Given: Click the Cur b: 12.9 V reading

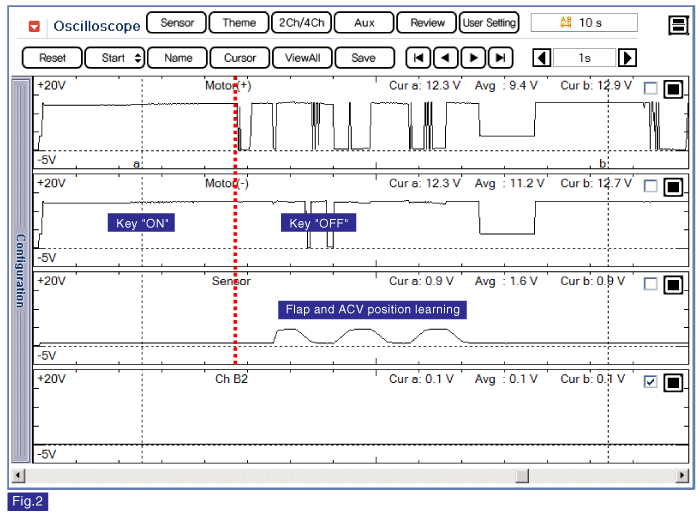Looking at the screenshot, I should pos(596,86).
